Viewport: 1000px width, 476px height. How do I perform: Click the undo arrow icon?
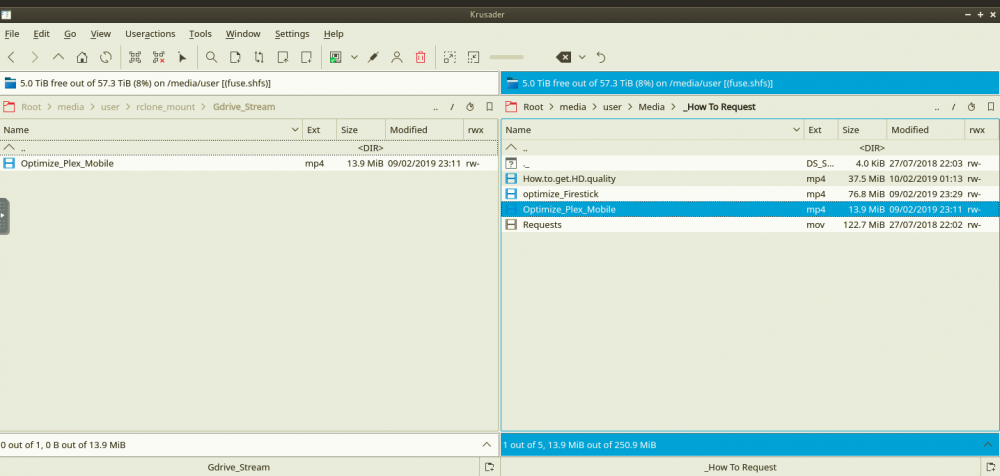601,57
